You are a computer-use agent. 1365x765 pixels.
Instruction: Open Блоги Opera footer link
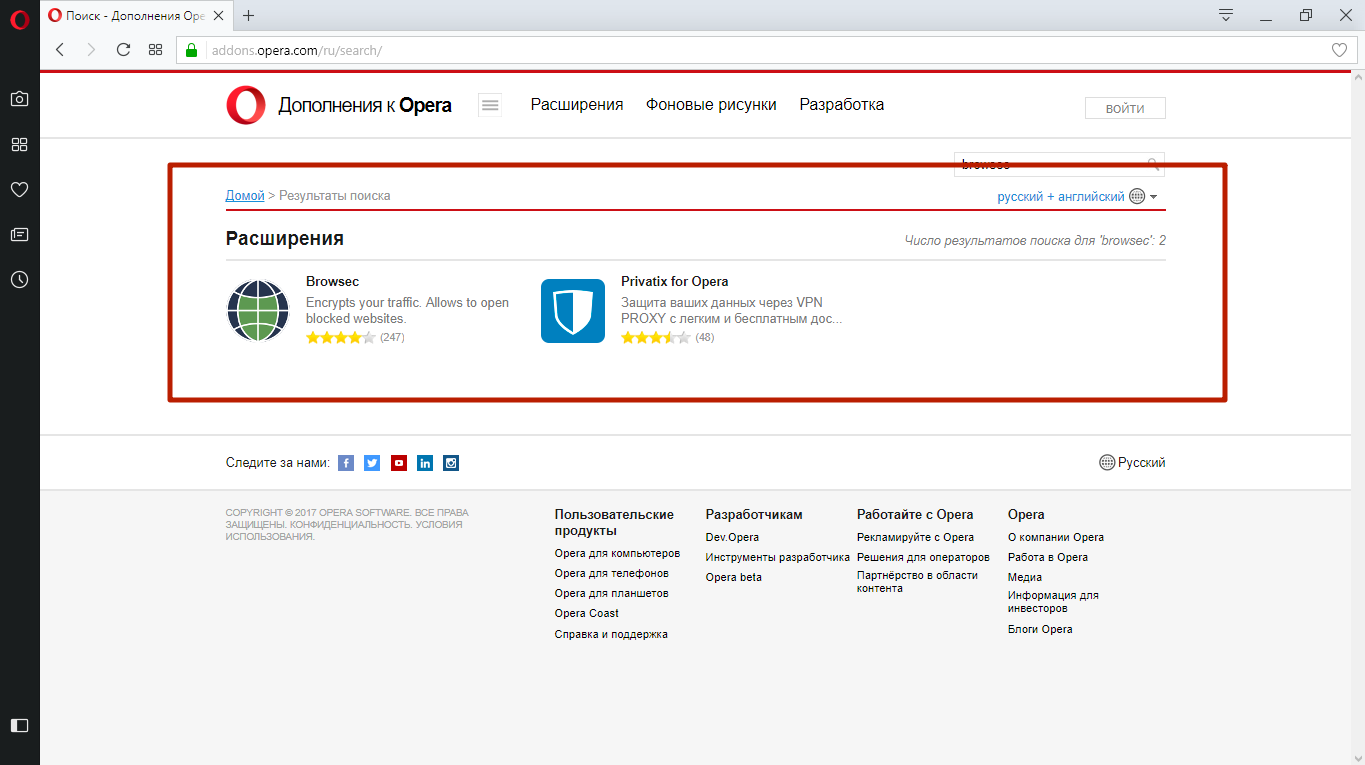(x=1040, y=630)
